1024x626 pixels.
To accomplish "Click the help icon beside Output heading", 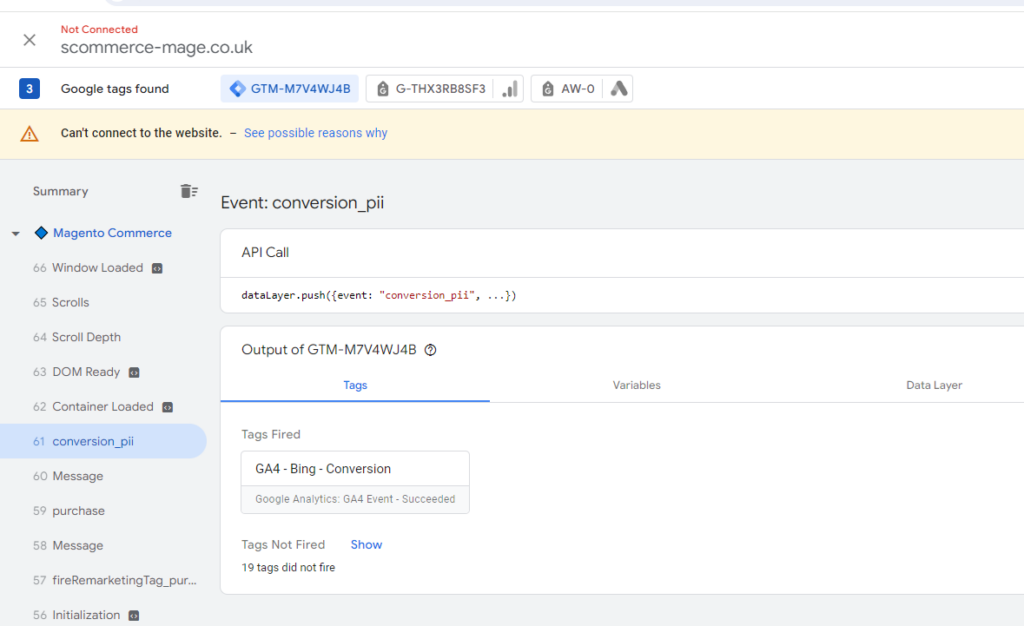I will tap(431, 350).
